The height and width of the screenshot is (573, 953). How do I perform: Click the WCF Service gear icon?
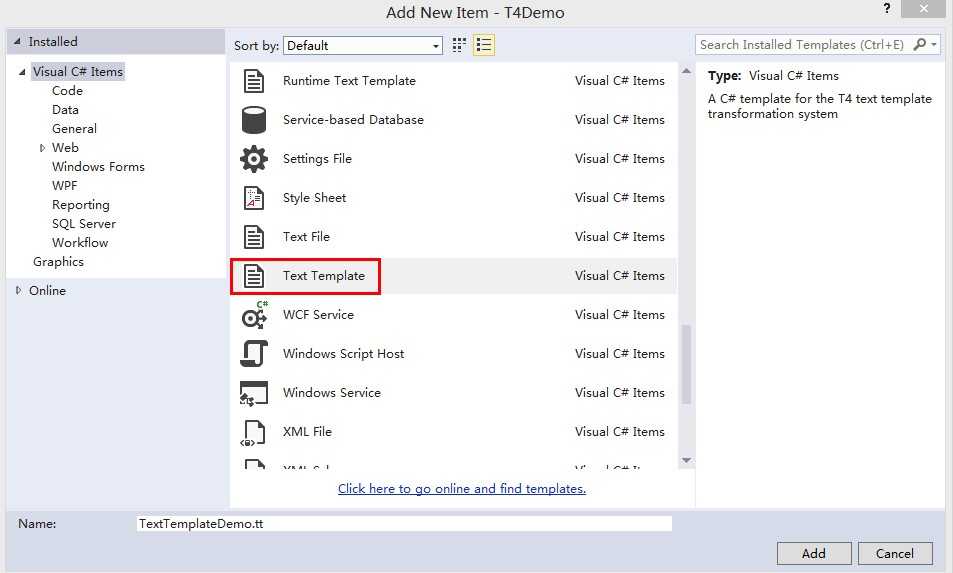(x=254, y=315)
